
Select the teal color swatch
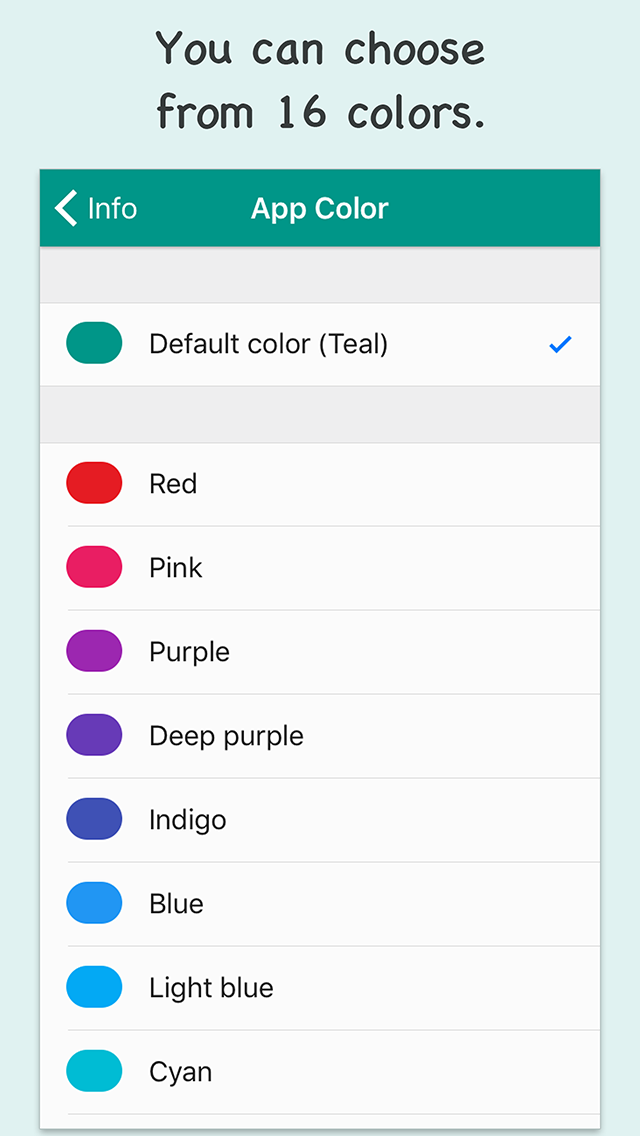94,343
